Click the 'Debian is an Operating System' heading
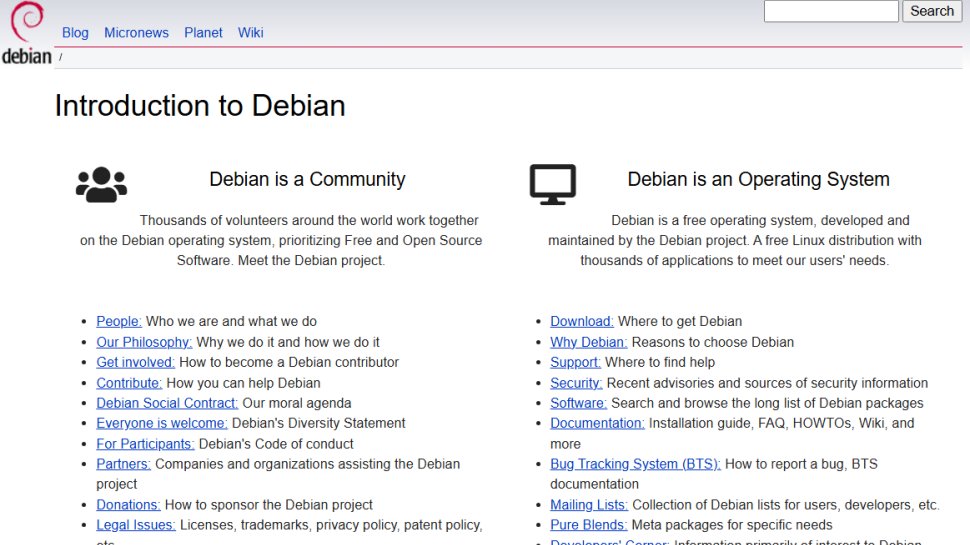 pos(758,179)
